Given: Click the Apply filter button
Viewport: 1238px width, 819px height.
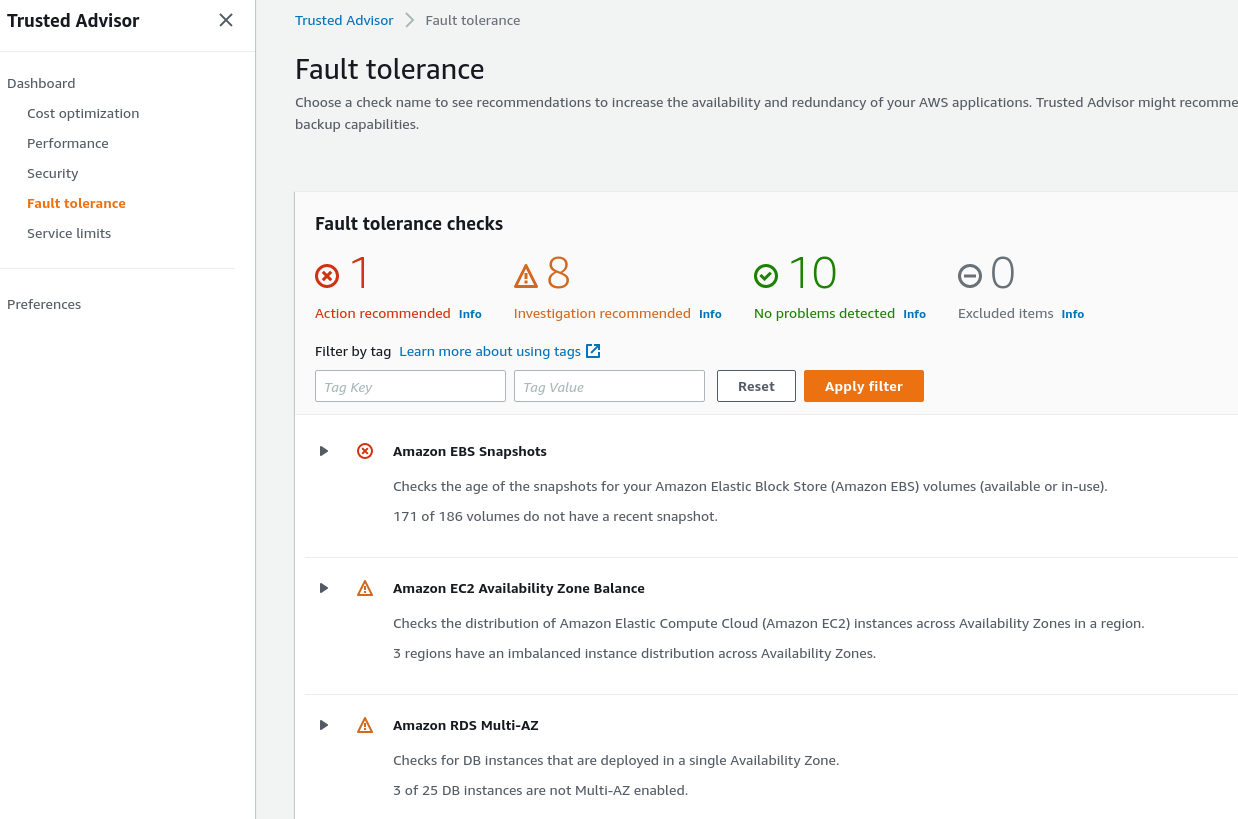Looking at the screenshot, I should coord(864,386).
